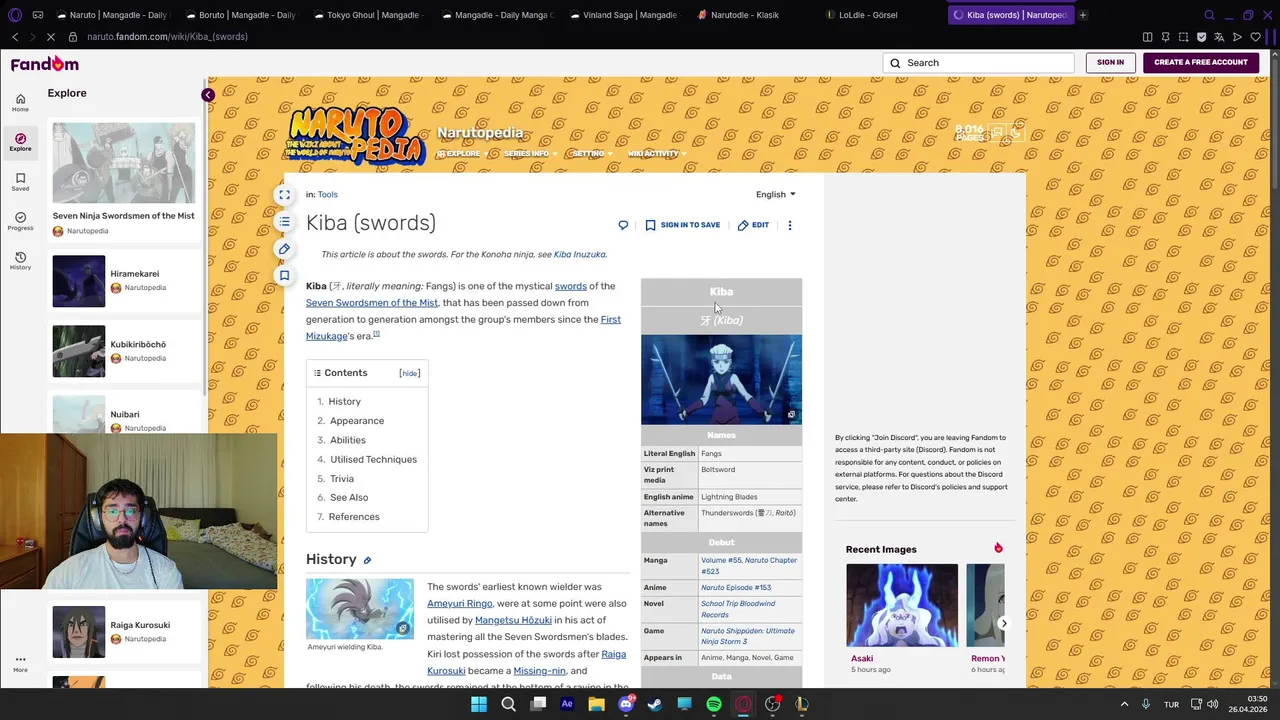Viewport: 1280px width, 720px height.
Task: Expand the EXPLORE wiki navigation menu
Action: tap(462, 154)
